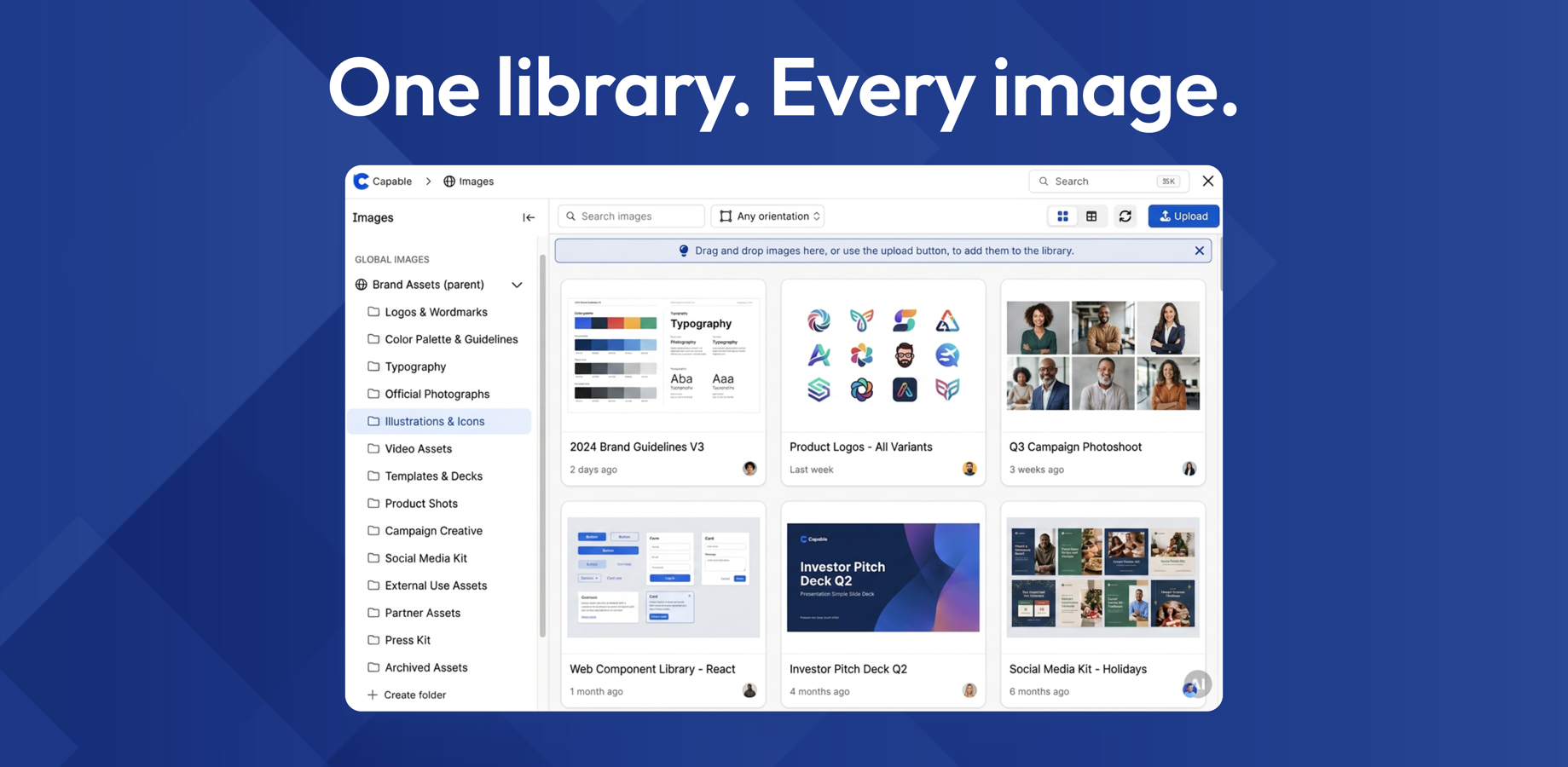Click the Press Kit folder icon
1568x767 pixels.
(373, 640)
